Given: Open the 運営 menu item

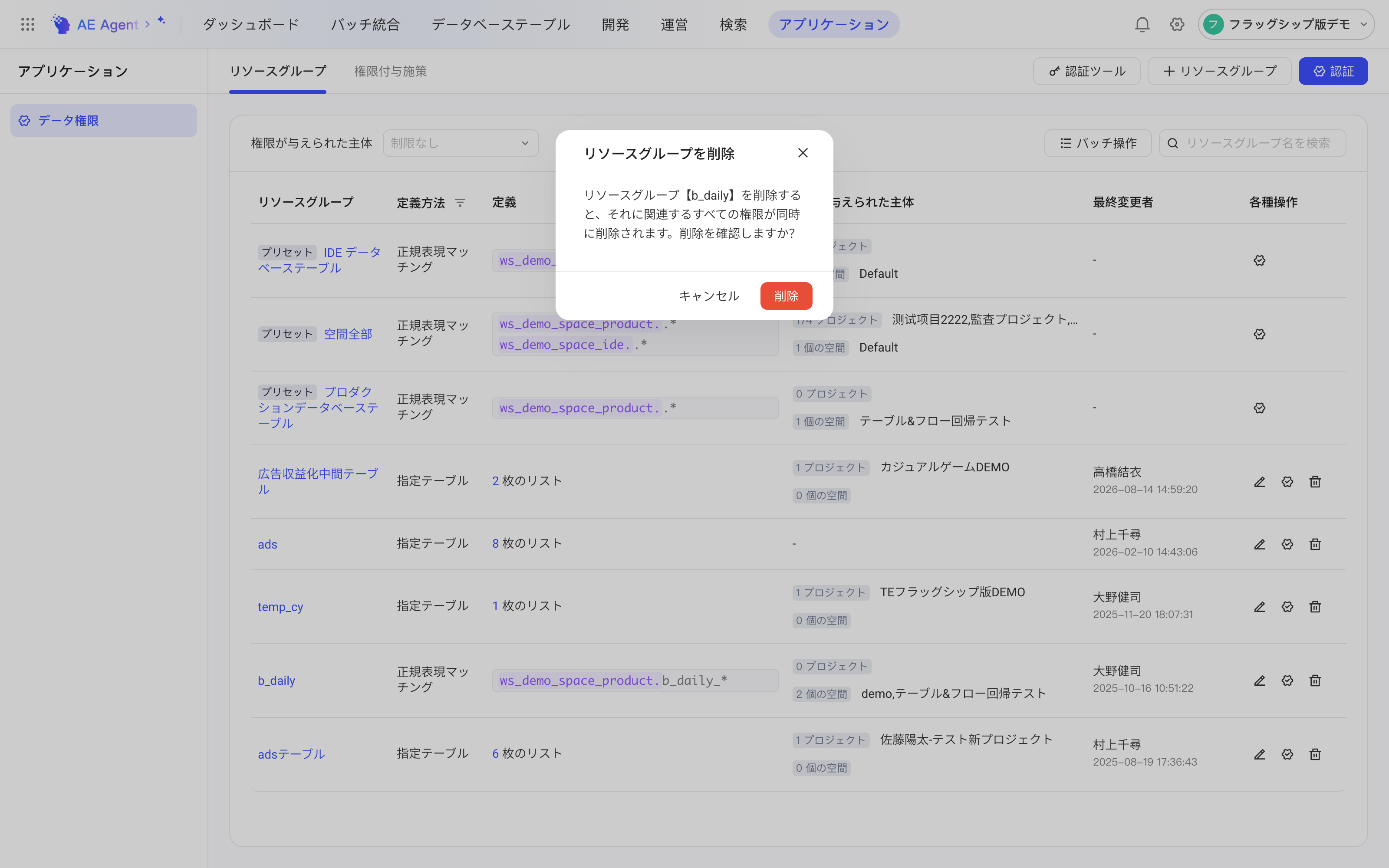Looking at the screenshot, I should coord(674,24).
